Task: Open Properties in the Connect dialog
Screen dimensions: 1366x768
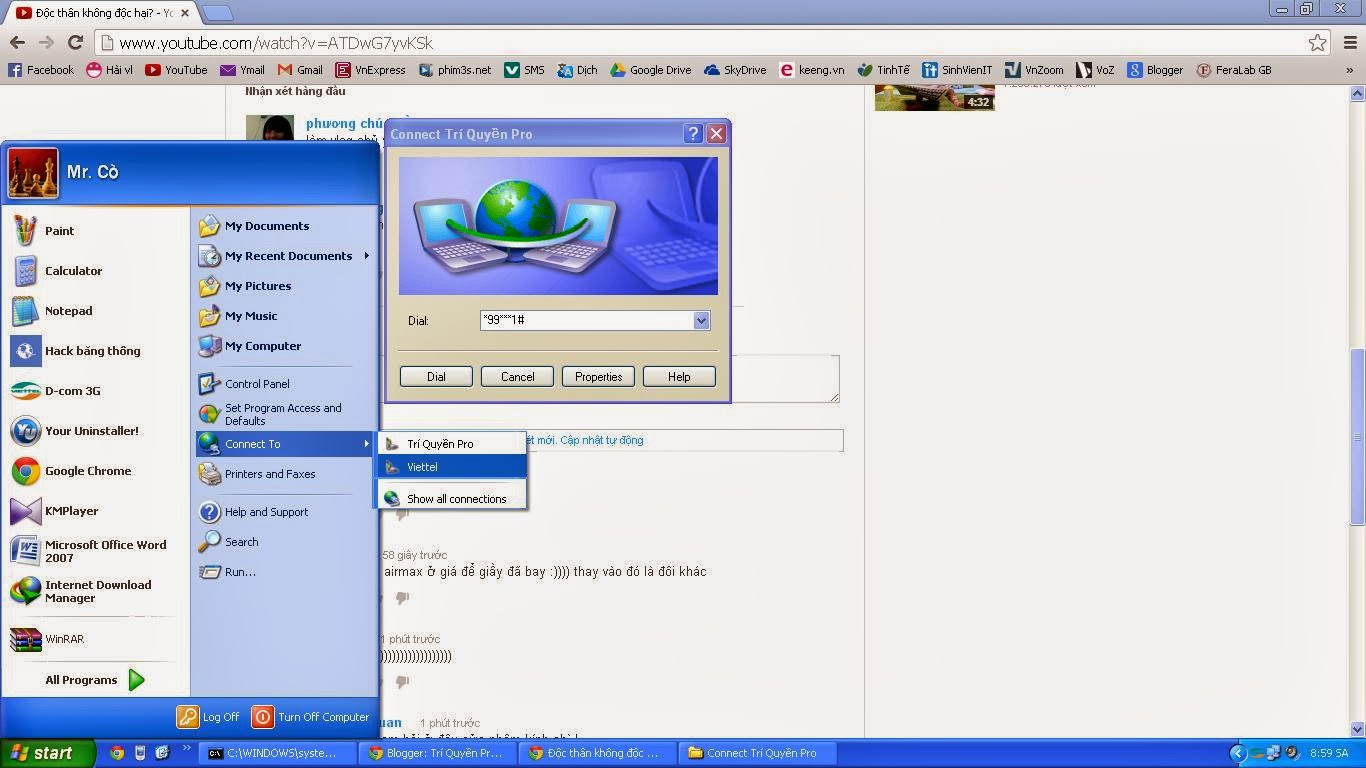Action: [598, 377]
